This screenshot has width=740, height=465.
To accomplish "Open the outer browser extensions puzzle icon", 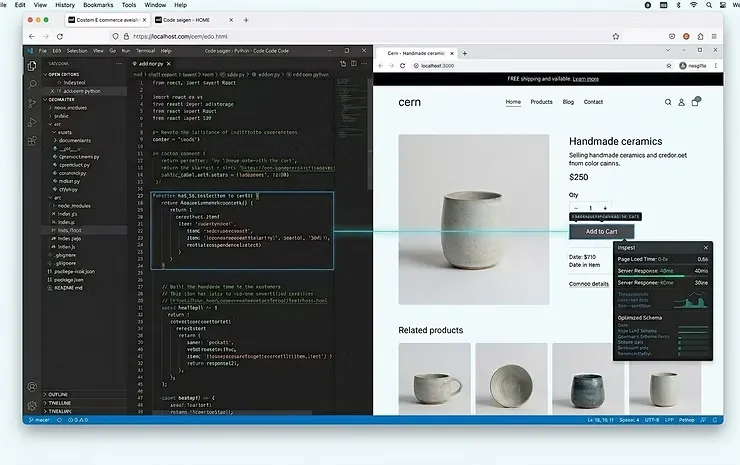I will pyautogui.click(x=700, y=36).
